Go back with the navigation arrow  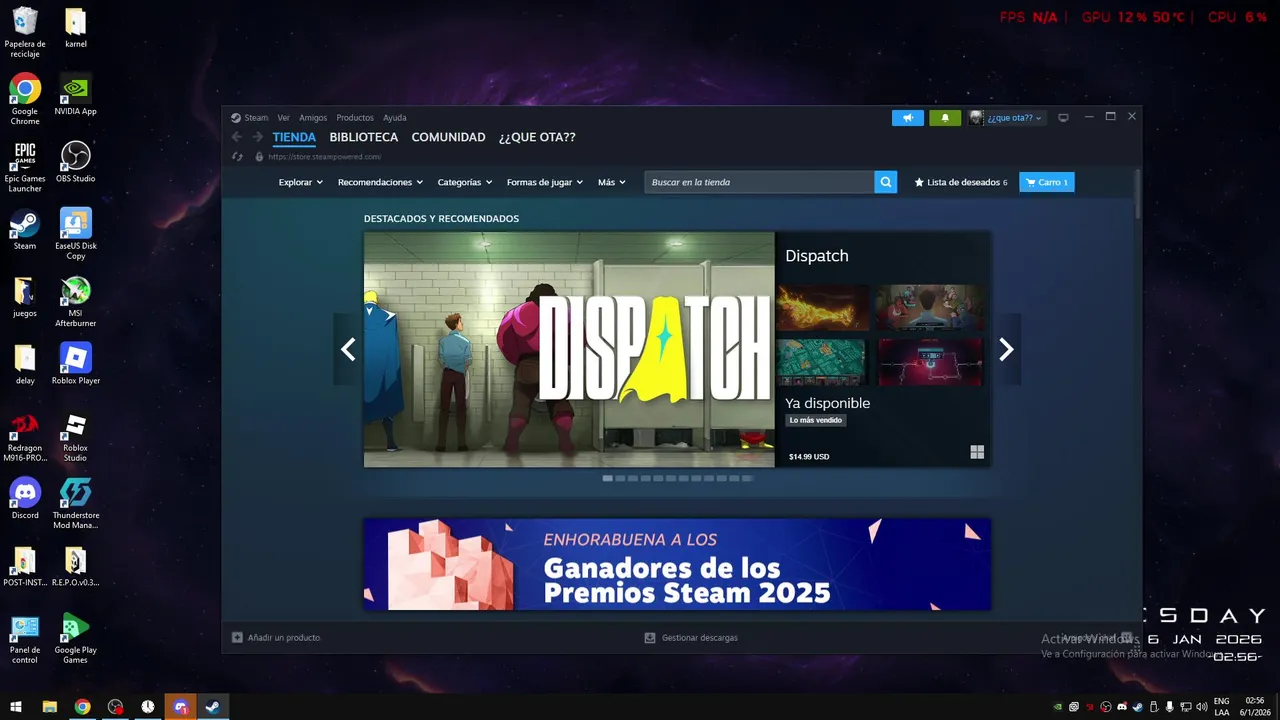[x=237, y=137]
